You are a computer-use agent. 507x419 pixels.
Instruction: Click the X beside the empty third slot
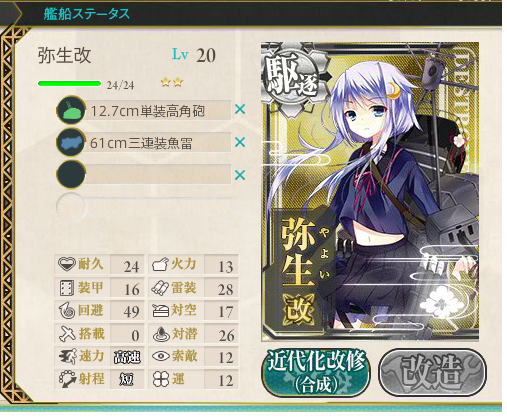point(240,175)
